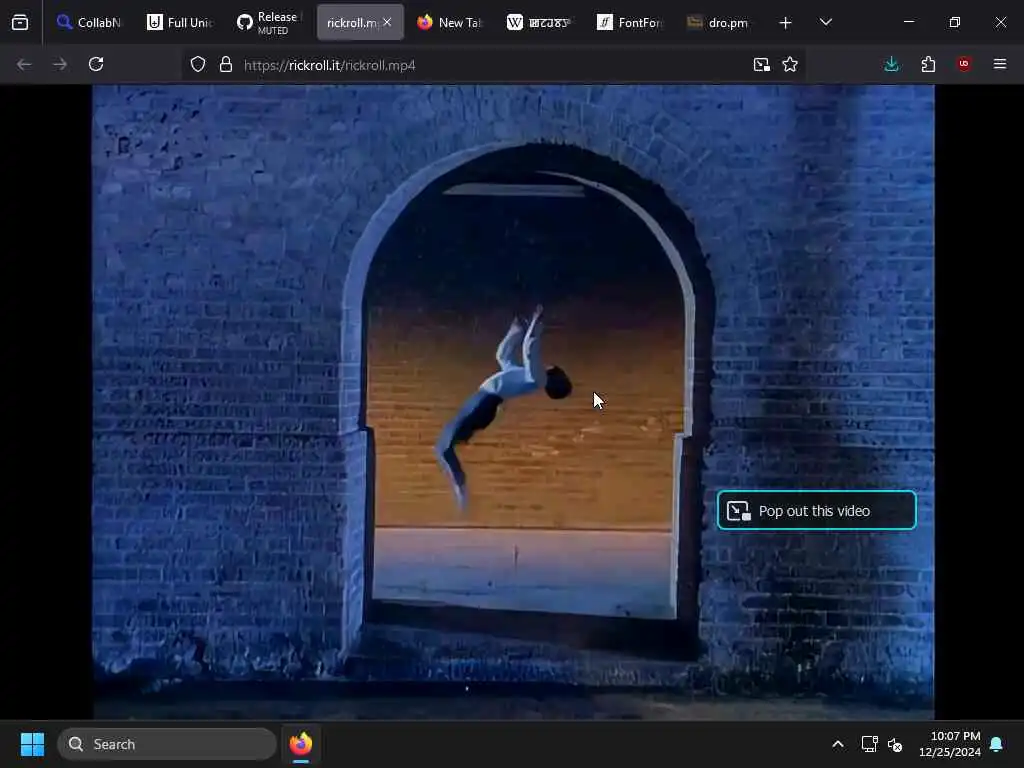
Task: Switch to the FontForge tab
Action: point(630,23)
